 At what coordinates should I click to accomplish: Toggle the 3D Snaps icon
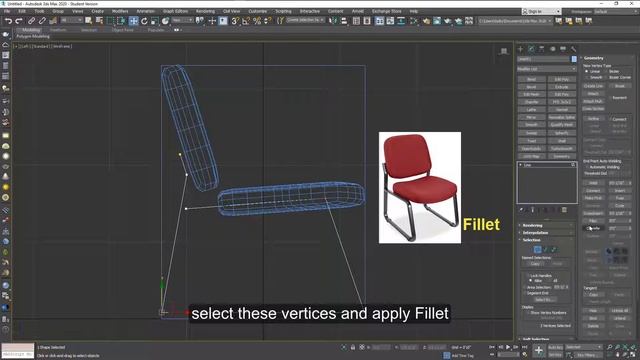pos(235,21)
